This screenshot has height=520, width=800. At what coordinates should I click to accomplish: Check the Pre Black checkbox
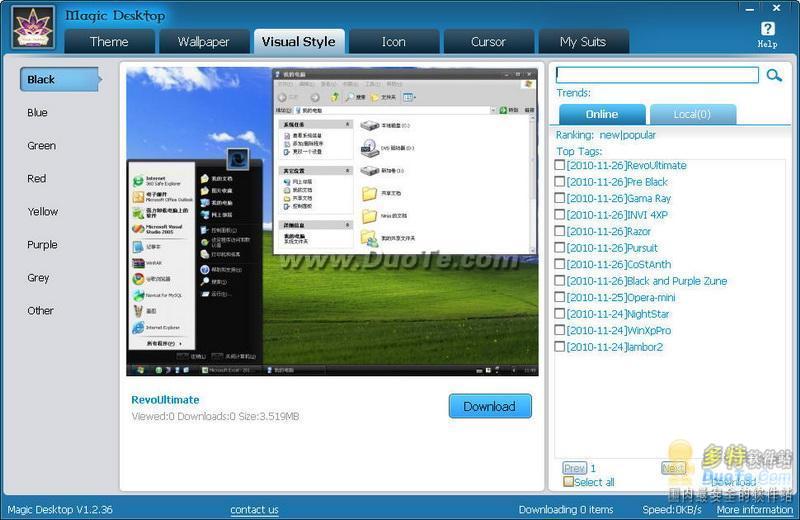coord(560,181)
